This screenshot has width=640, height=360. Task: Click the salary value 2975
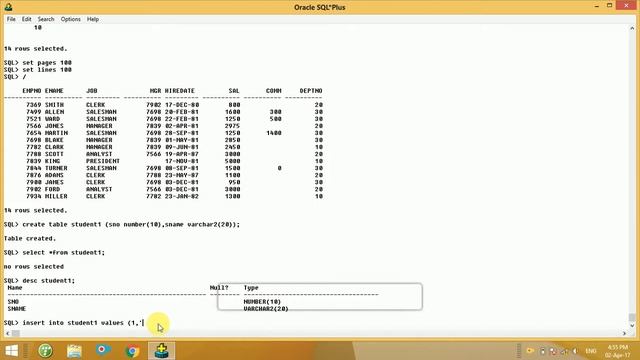(232, 126)
